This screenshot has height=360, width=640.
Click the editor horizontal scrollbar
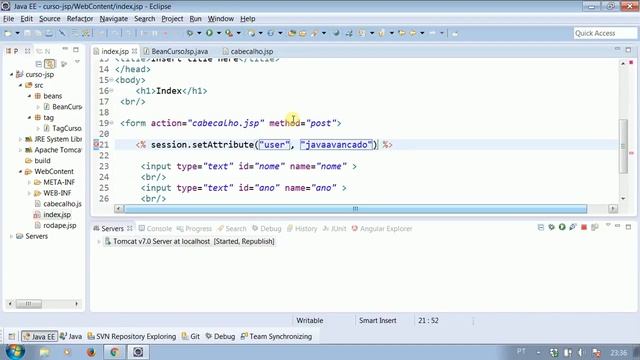coord(355,209)
